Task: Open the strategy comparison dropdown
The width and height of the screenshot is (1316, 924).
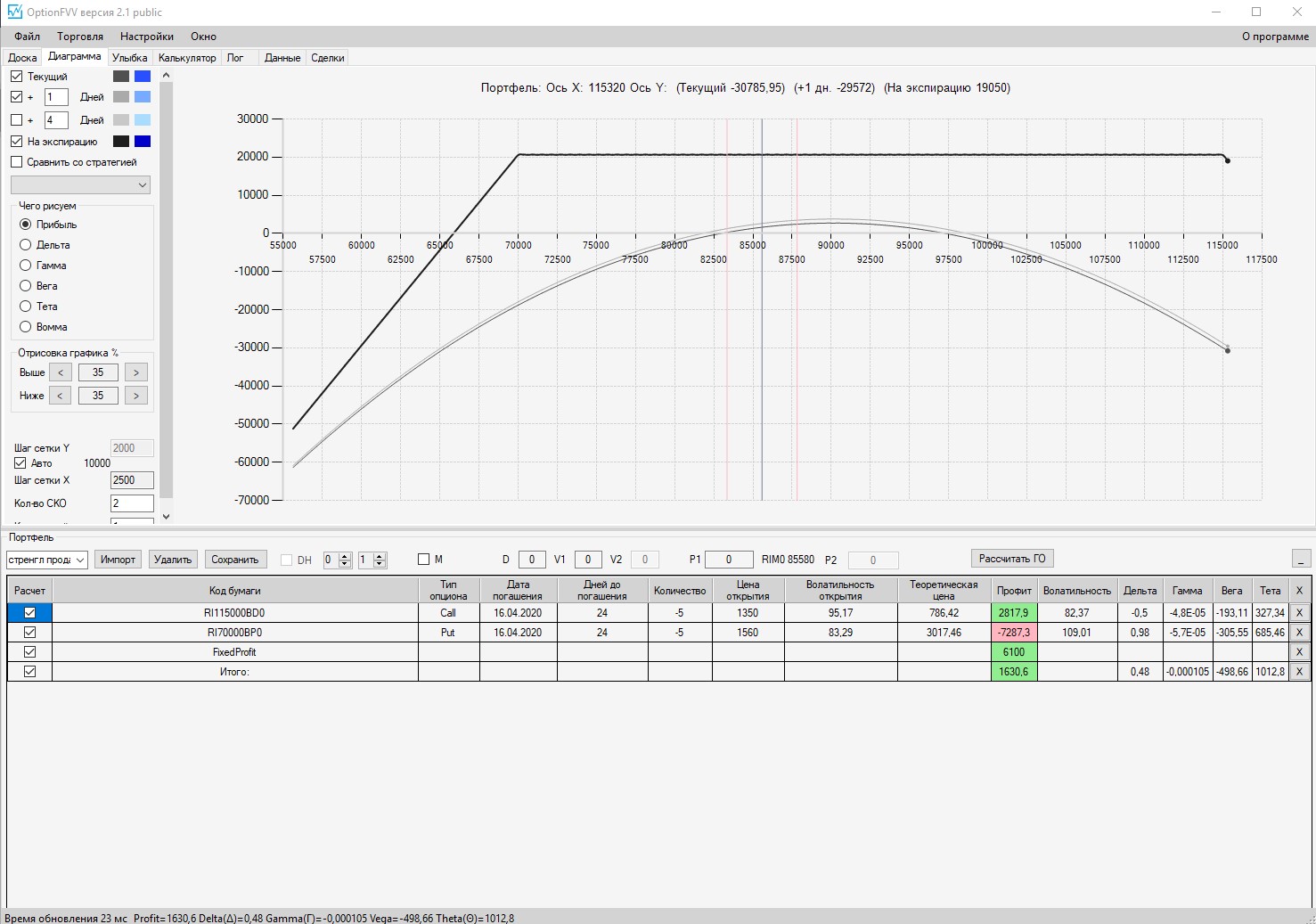Action: [80, 185]
